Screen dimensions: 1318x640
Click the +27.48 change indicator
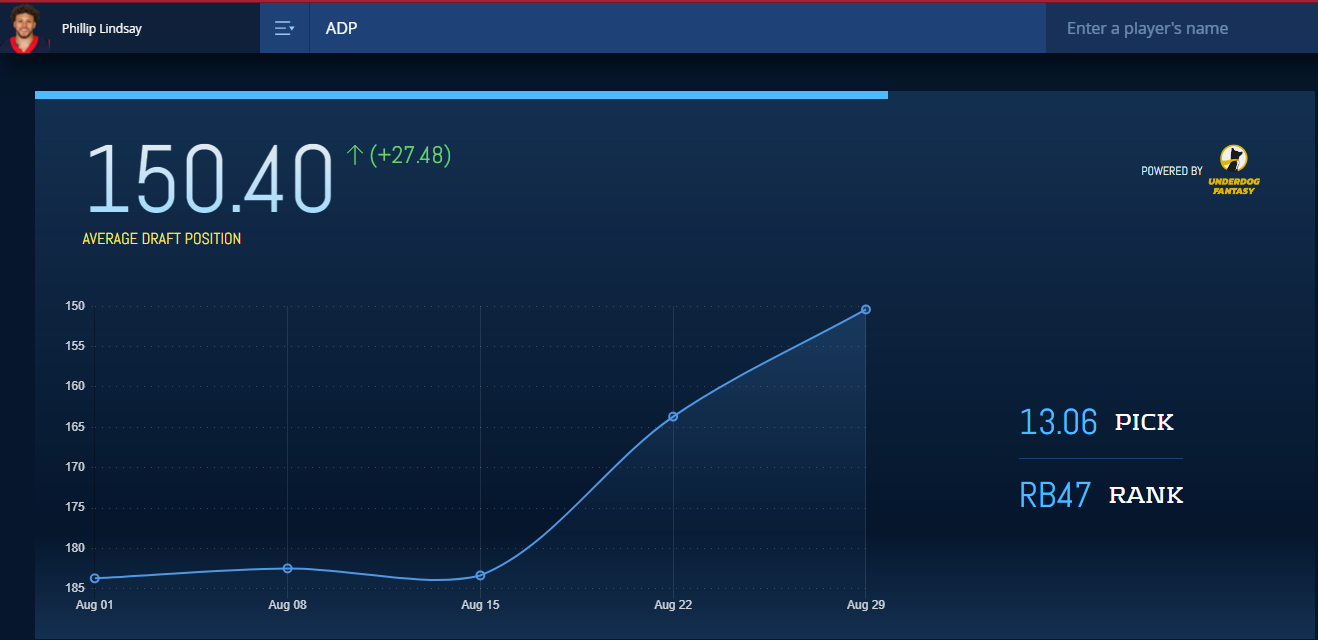pyautogui.click(x=411, y=155)
